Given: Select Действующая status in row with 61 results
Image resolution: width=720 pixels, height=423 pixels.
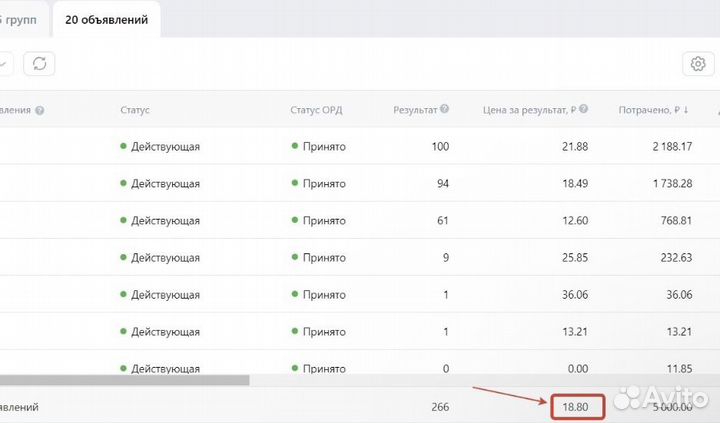Looking at the screenshot, I should pos(160,220).
